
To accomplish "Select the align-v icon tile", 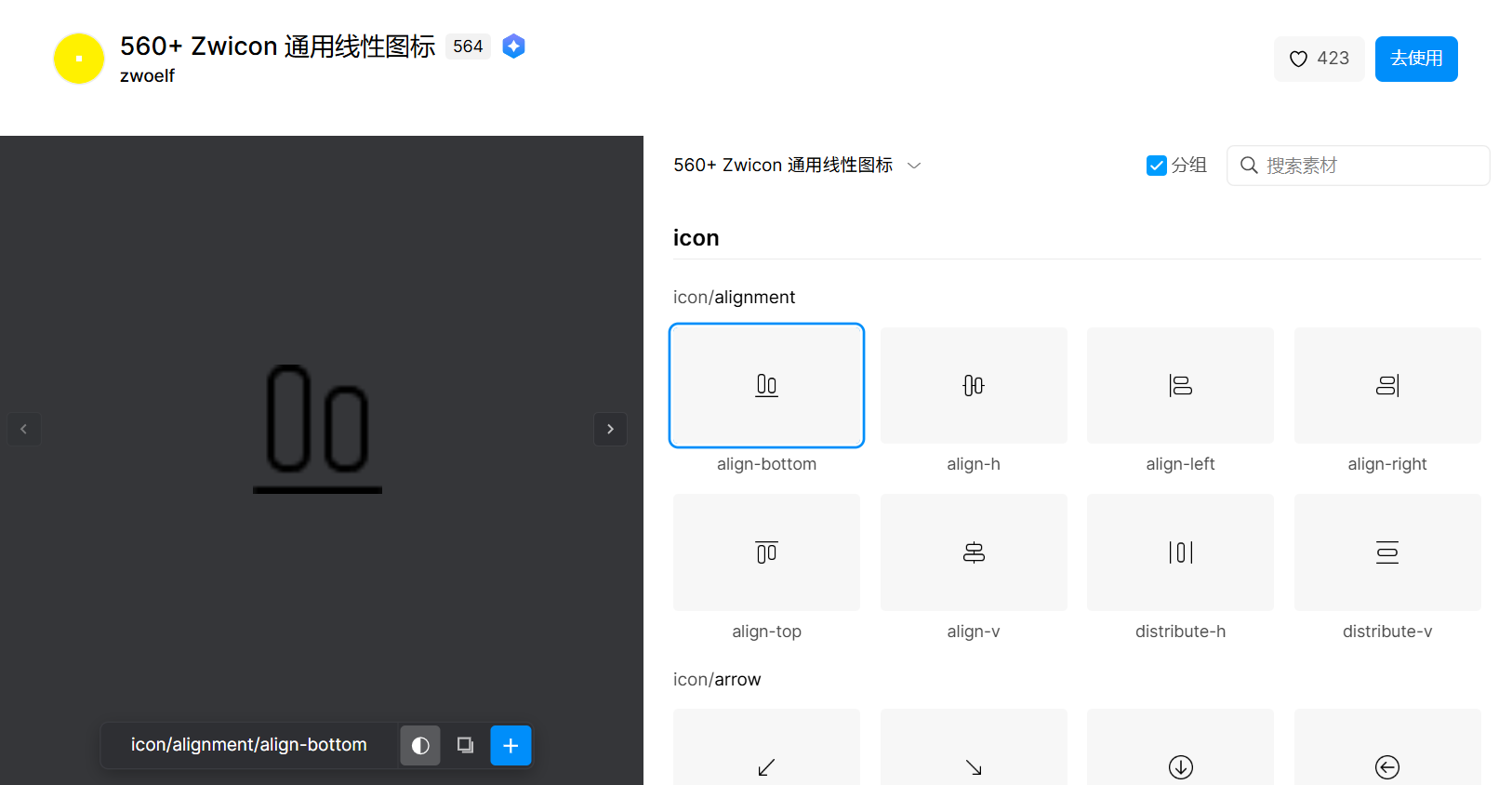I will (974, 552).
